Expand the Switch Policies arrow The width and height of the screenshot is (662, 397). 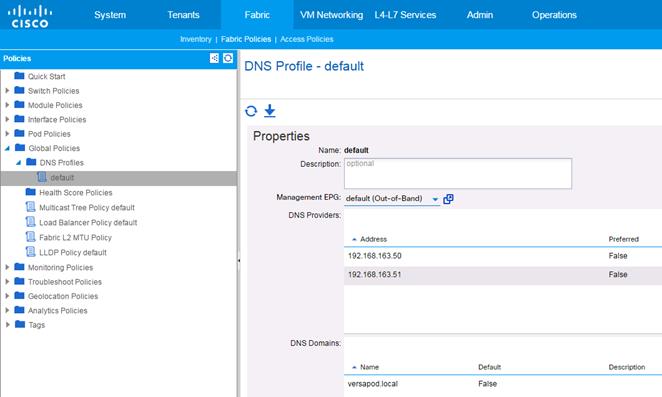pyautogui.click(x=7, y=90)
